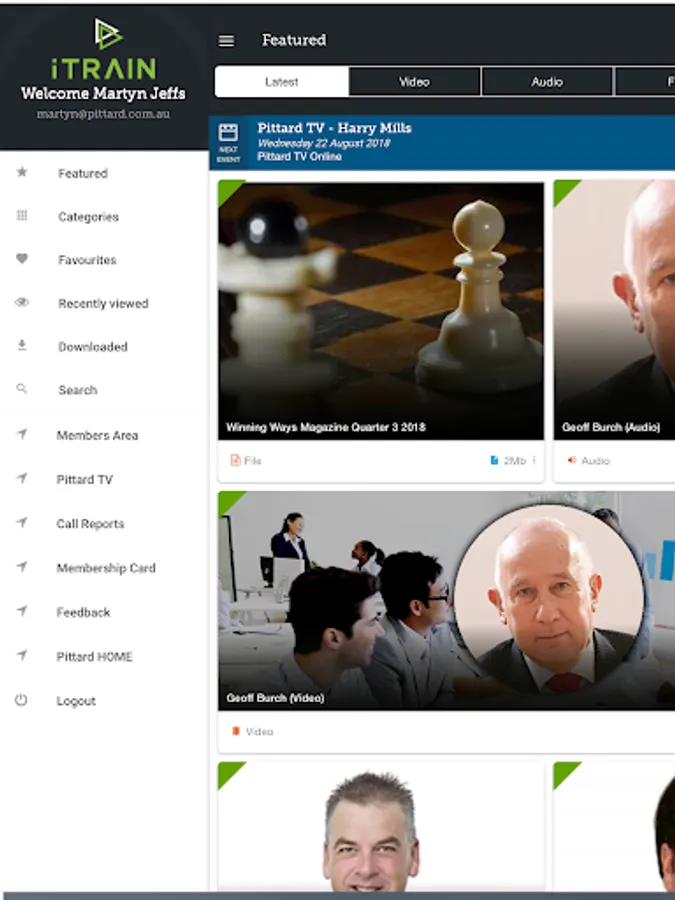
Task: Click the arrow icon beside Feedback
Action: pyautogui.click(x=22, y=611)
